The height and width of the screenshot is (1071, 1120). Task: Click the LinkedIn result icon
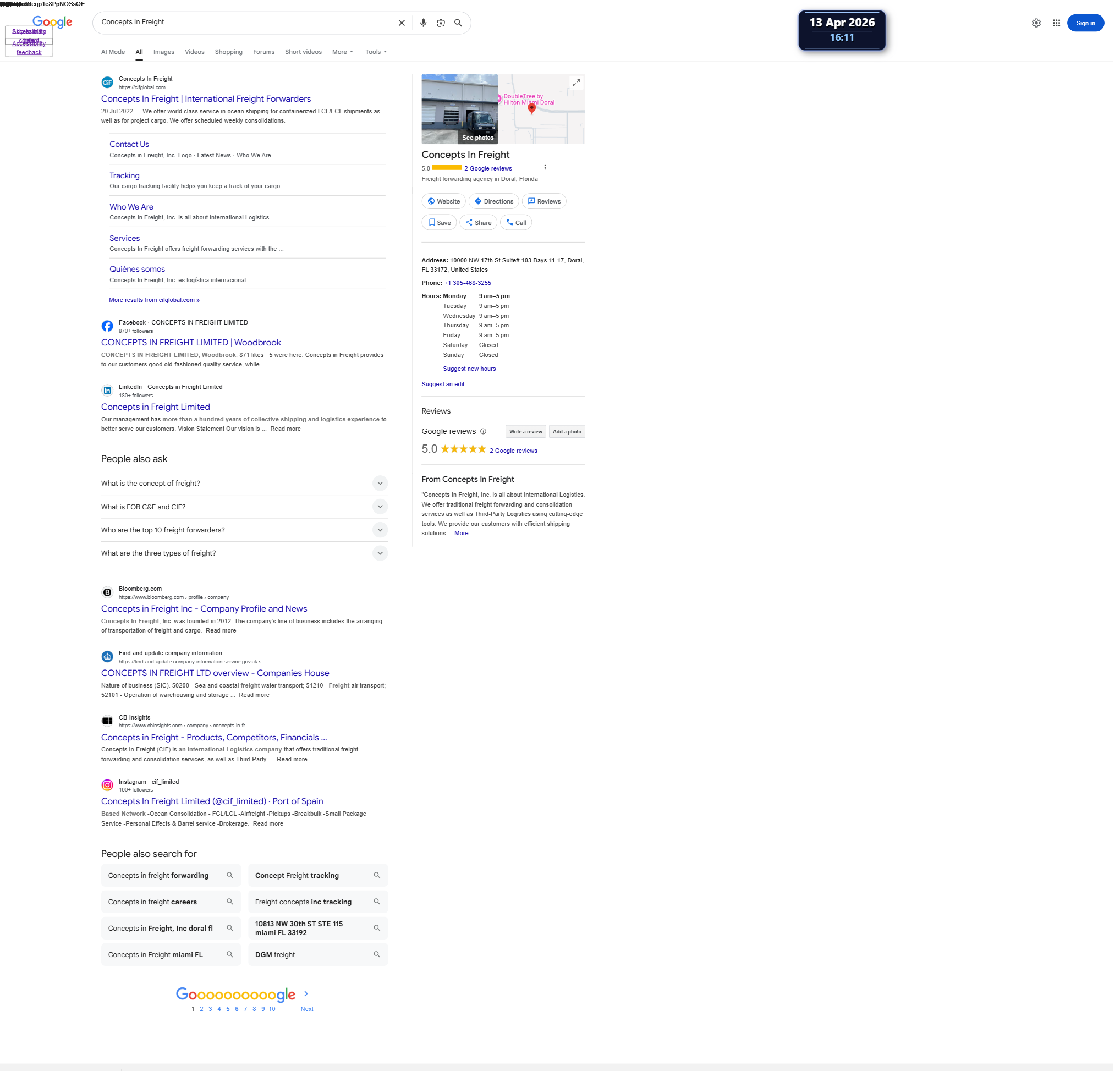coord(107,391)
